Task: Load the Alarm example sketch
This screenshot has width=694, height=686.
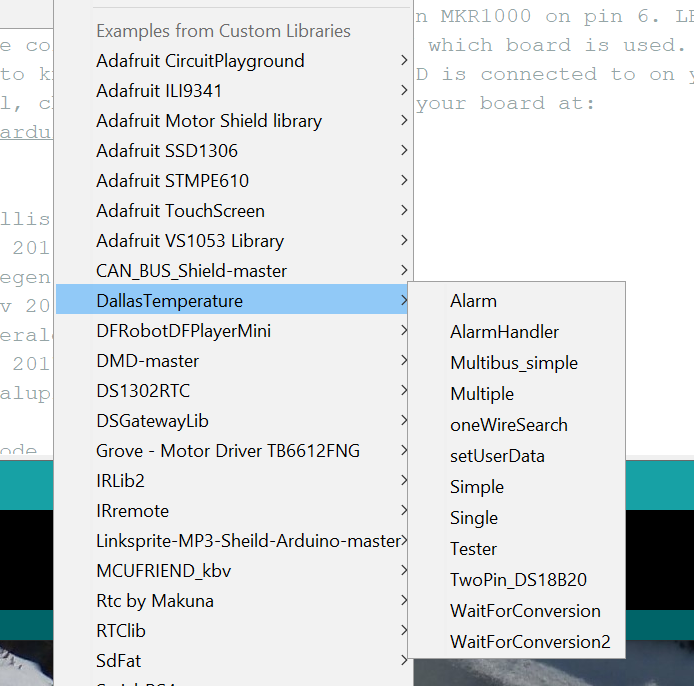Action: [517, 301]
